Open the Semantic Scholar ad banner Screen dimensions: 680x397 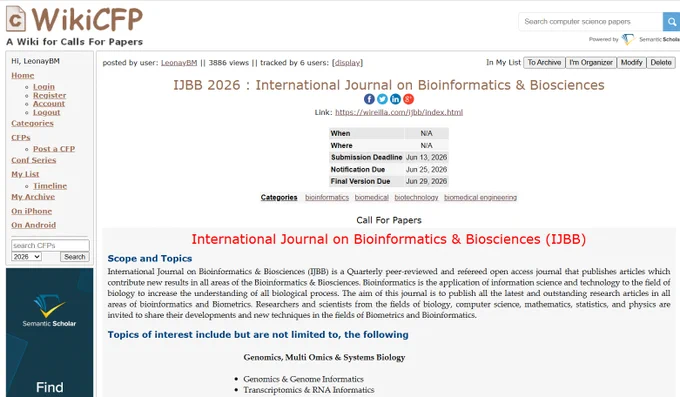tap(49, 332)
